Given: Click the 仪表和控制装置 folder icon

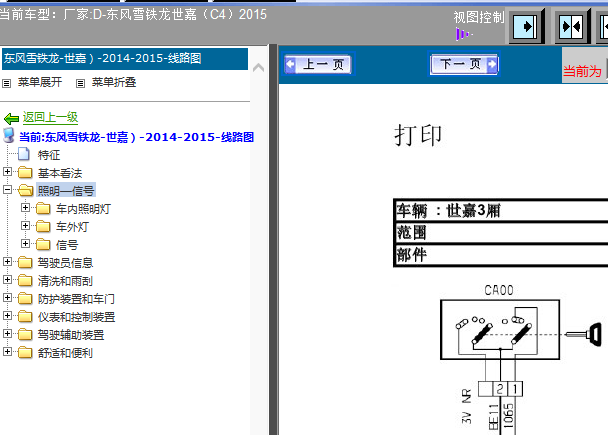Looking at the screenshot, I should pos(25,316).
